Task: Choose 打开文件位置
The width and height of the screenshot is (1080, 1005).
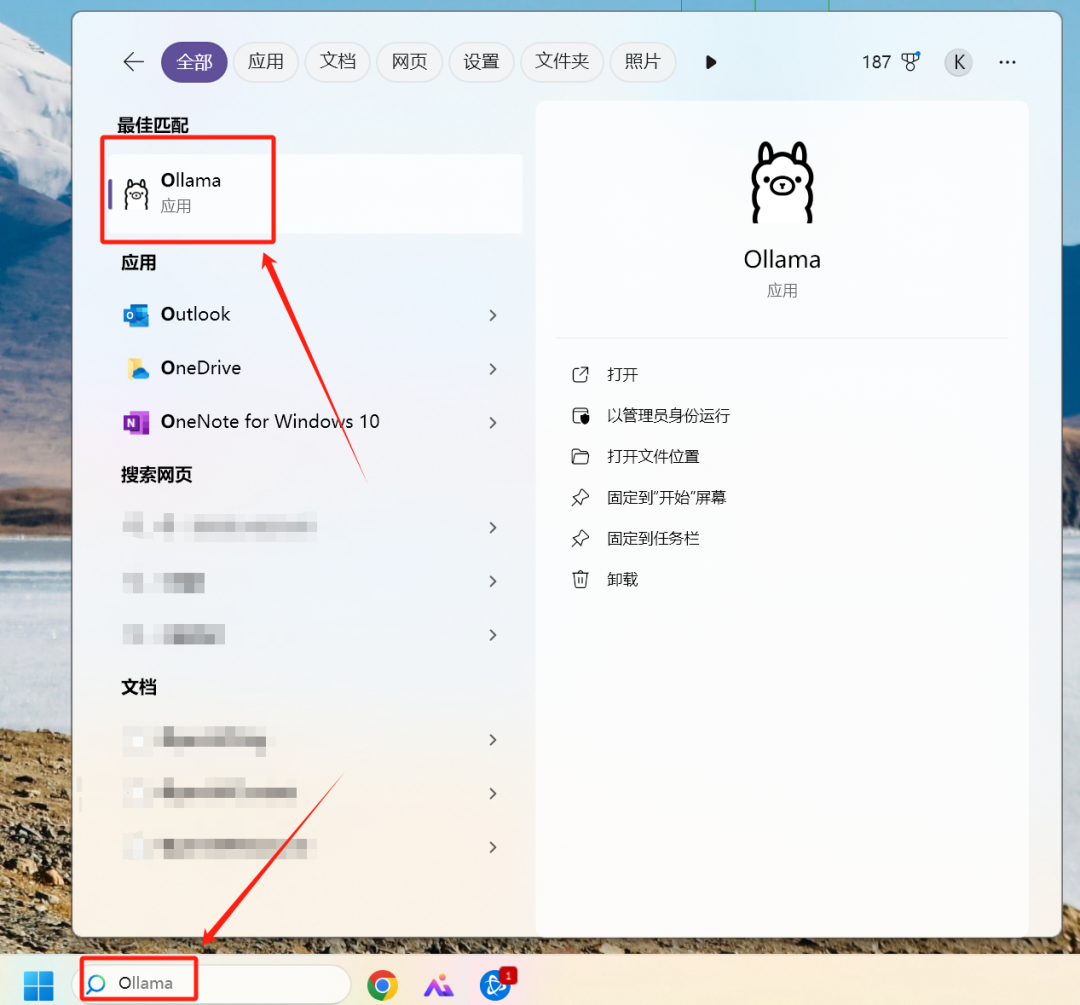Action: pyautogui.click(x=653, y=457)
